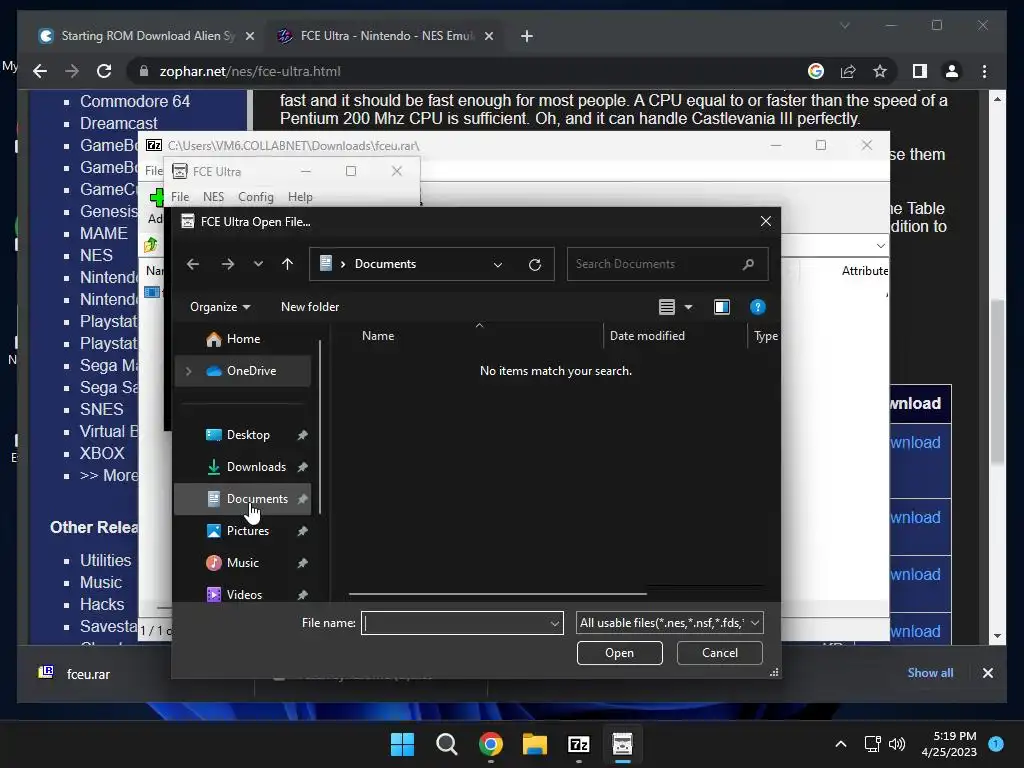Viewport: 1024px width, 768px height.
Task: Open the file type filter combo box
Action: click(x=669, y=623)
